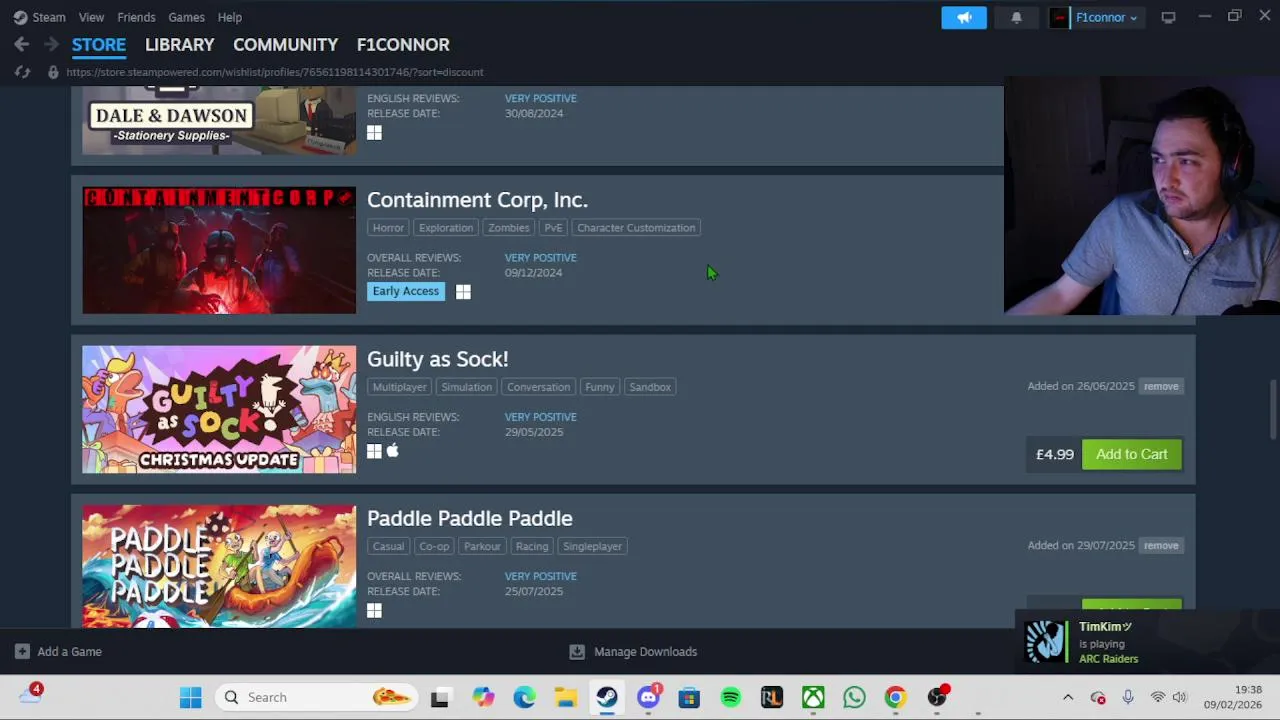Go forward with the right arrow
Screen dimensions: 1280x720
point(51,44)
